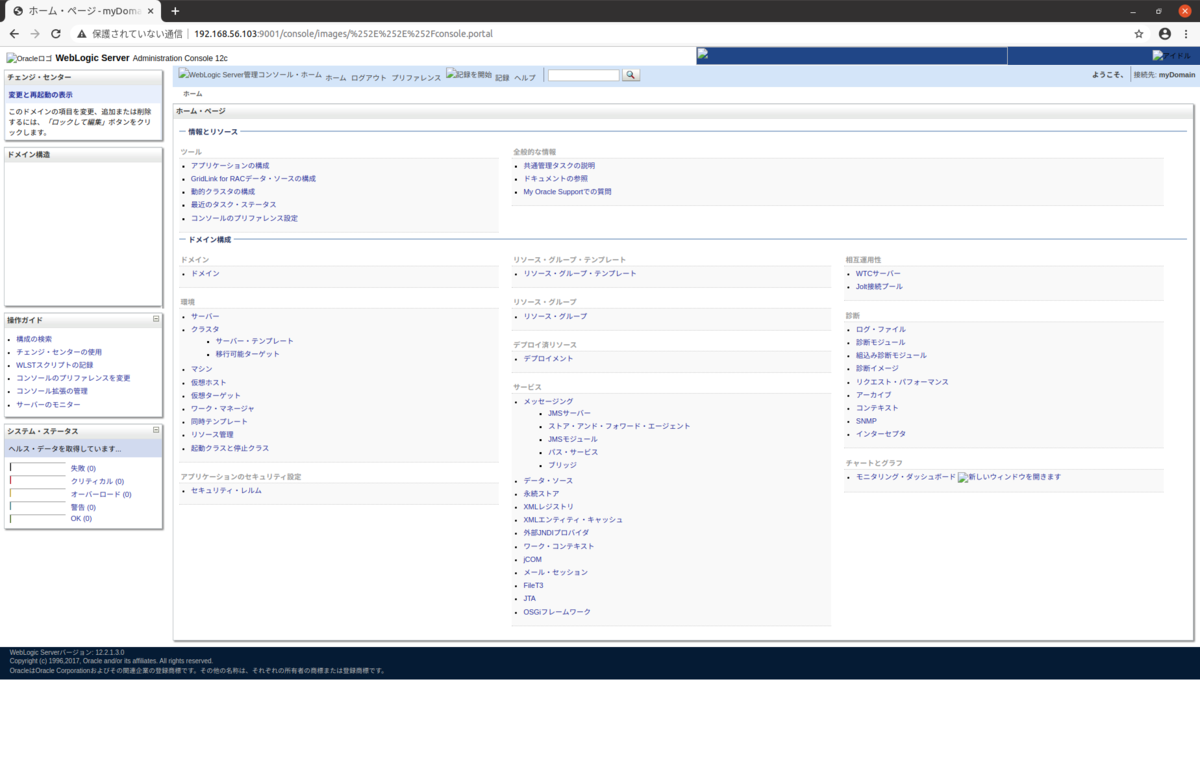Open OSGiフレームワーク link
This screenshot has width=1200, height=762.
point(557,612)
